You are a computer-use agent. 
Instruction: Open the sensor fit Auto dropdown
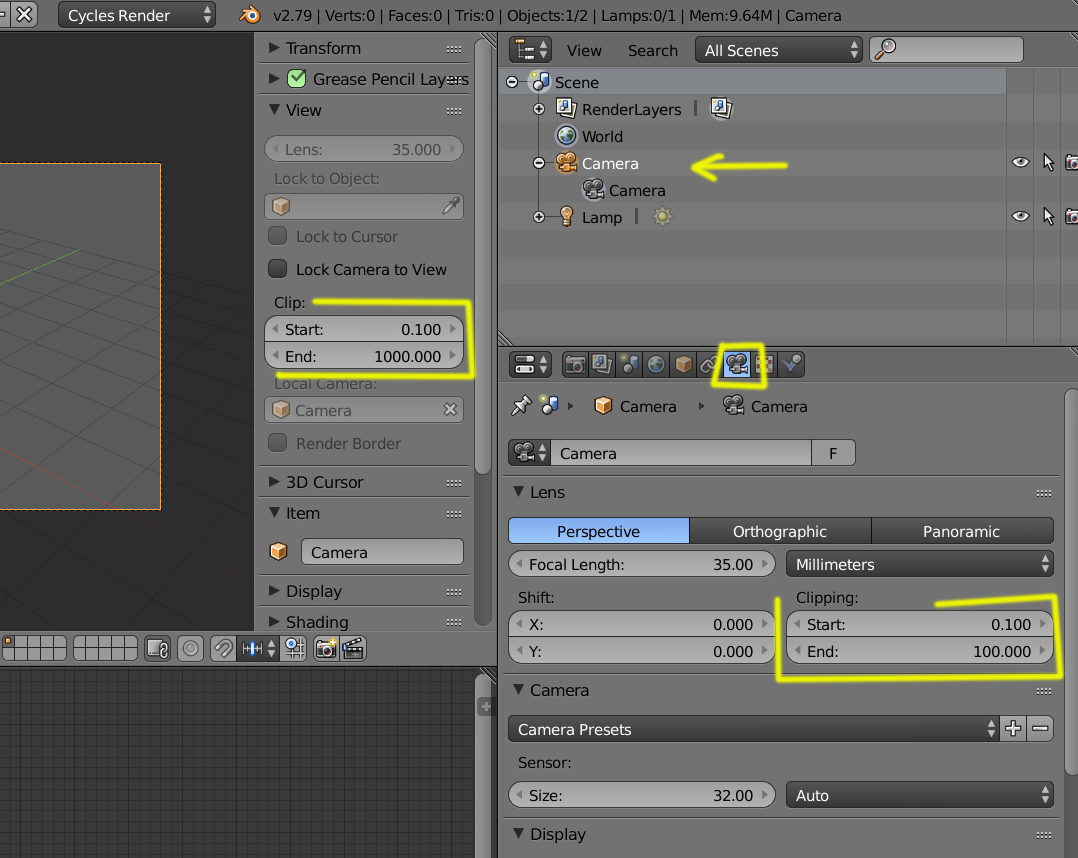tap(919, 795)
